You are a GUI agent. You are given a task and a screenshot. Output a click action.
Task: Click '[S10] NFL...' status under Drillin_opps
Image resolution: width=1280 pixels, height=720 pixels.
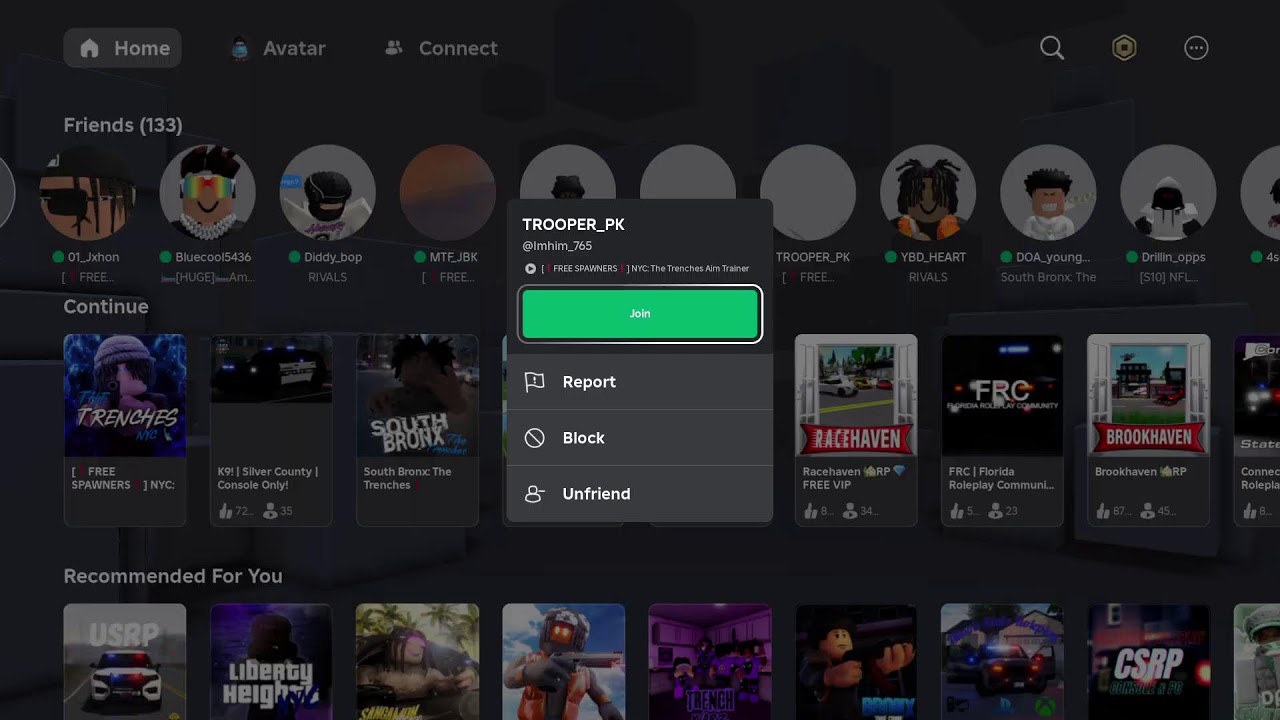click(1167, 277)
